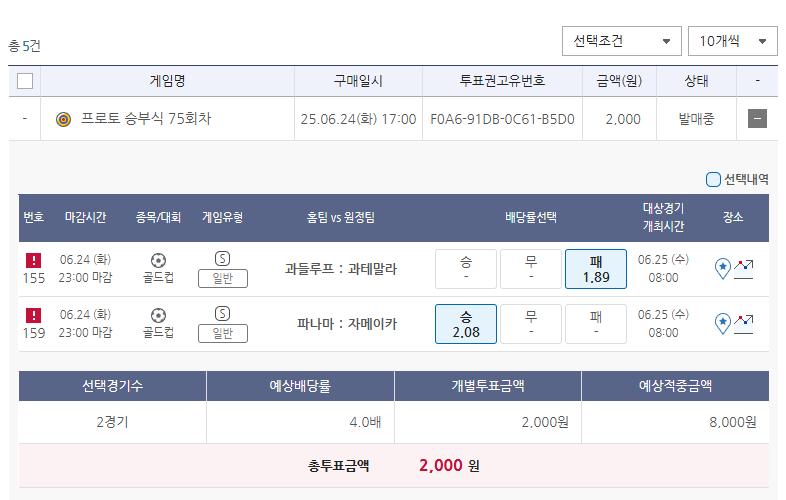The width and height of the screenshot is (786, 500).
Task: Open the 10개씩 page size dropdown
Action: pyautogui.click(x=732, y=41)
